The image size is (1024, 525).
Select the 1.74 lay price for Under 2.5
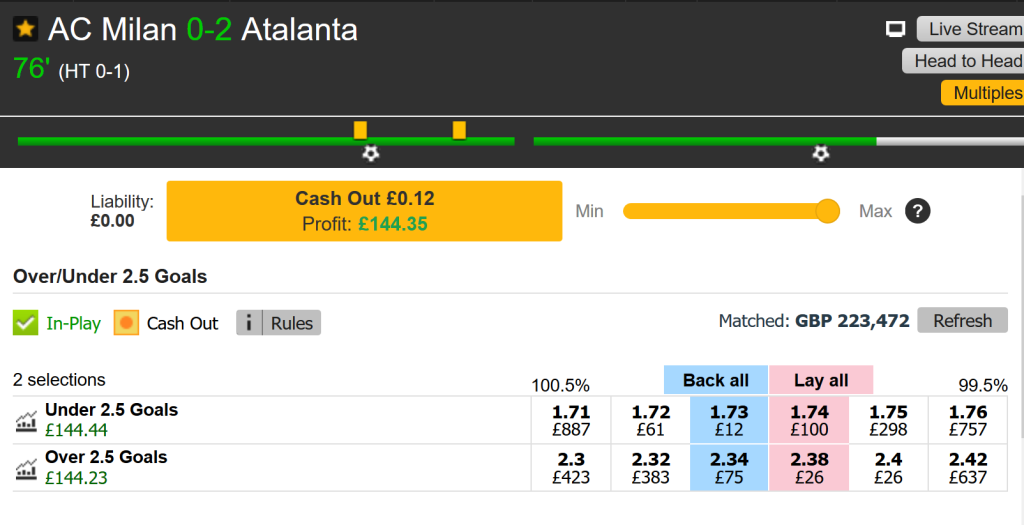(810, 420)
